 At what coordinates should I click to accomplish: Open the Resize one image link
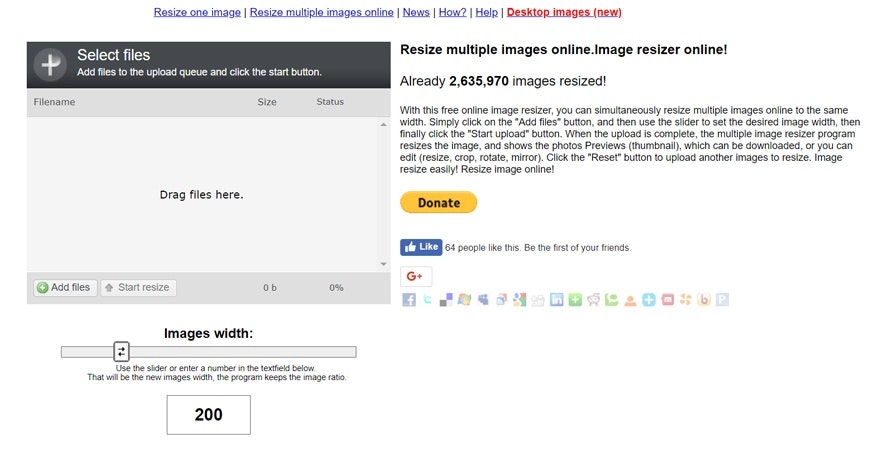pos(197,12)
